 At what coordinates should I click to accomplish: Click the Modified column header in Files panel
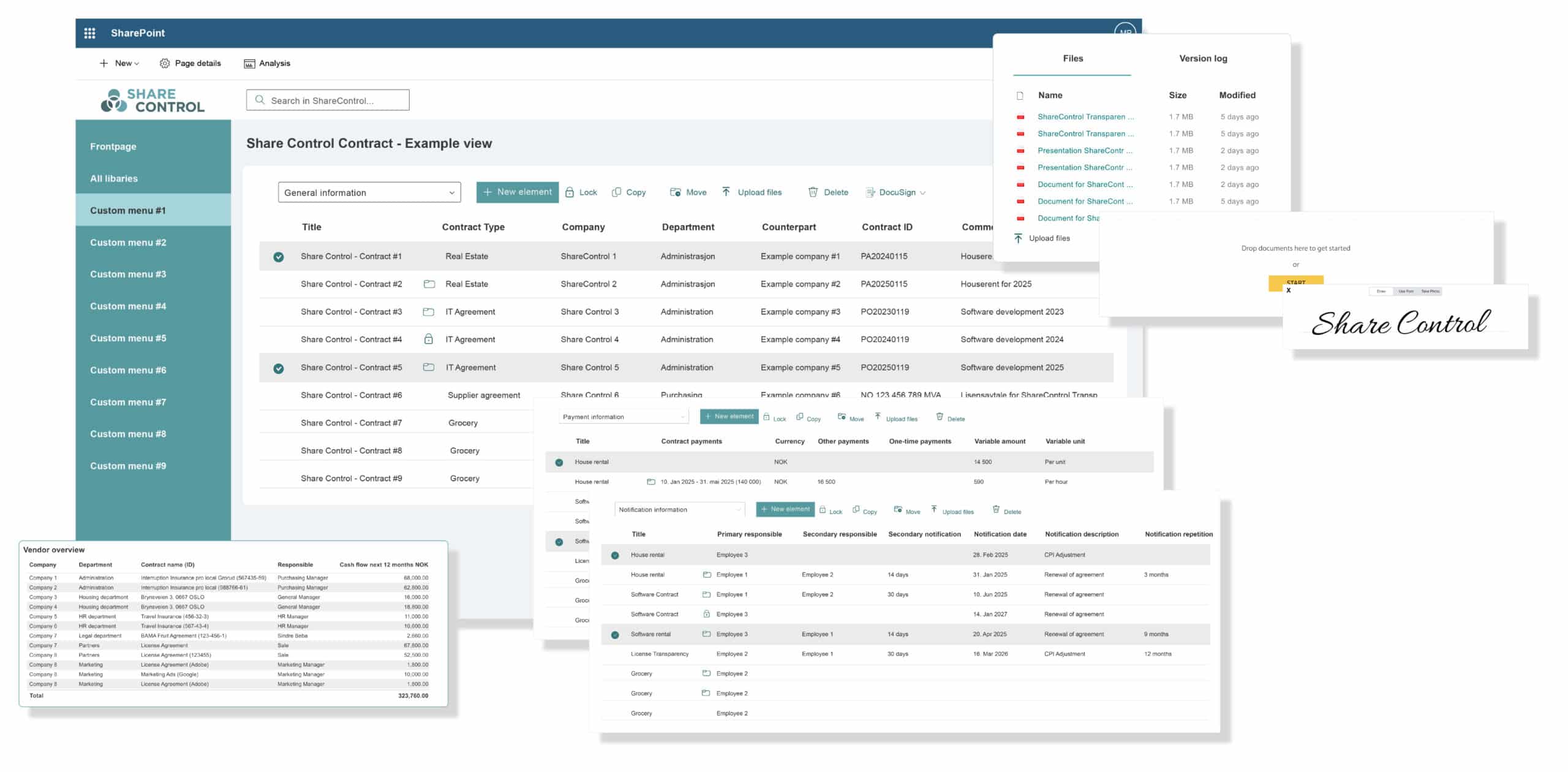pyautogui.click(x=1237, y=95)
